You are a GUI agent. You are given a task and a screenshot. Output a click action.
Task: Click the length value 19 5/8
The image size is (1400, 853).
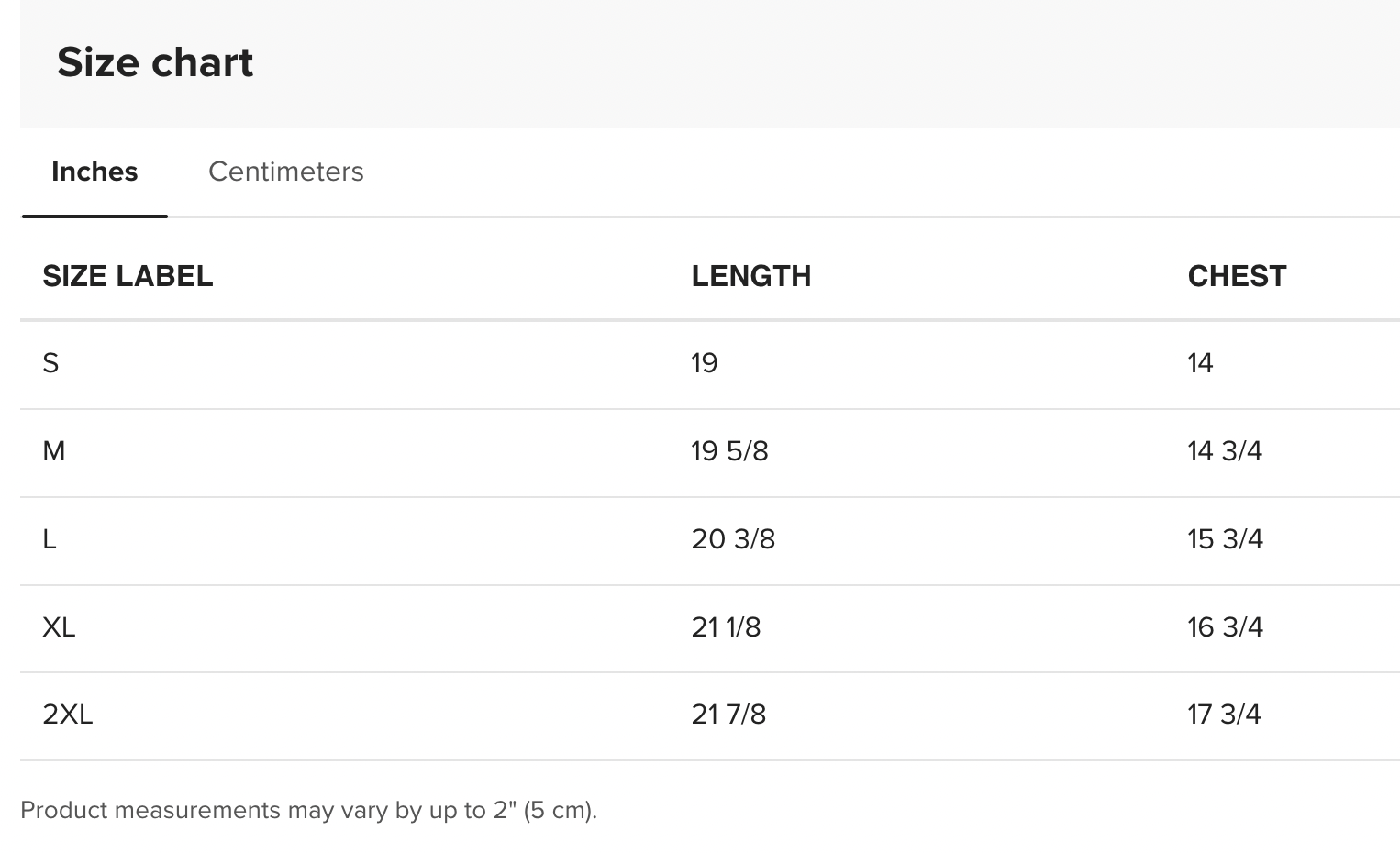point(730,451)
